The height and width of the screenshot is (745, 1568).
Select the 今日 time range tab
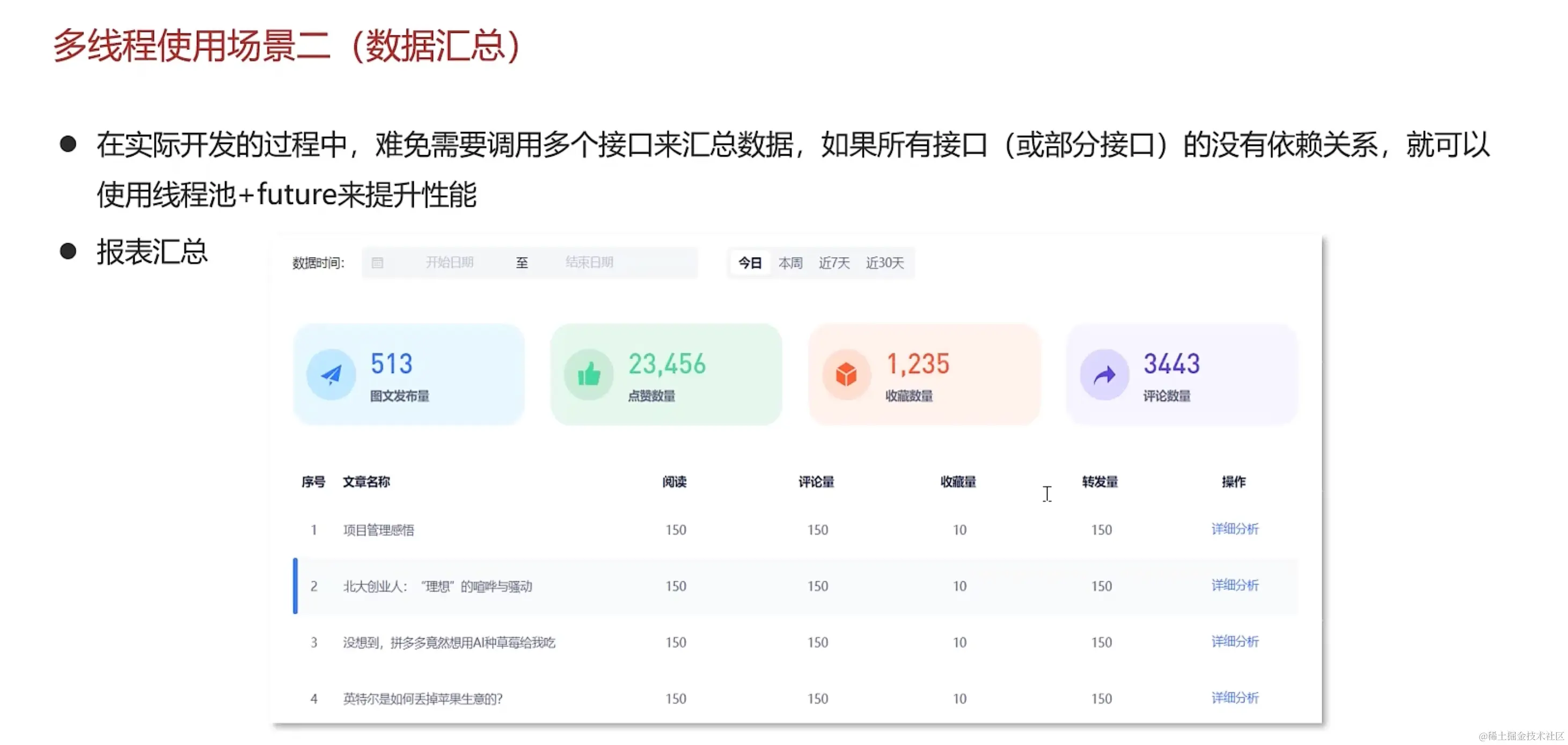pyautogui.click(x=750, y=263)
